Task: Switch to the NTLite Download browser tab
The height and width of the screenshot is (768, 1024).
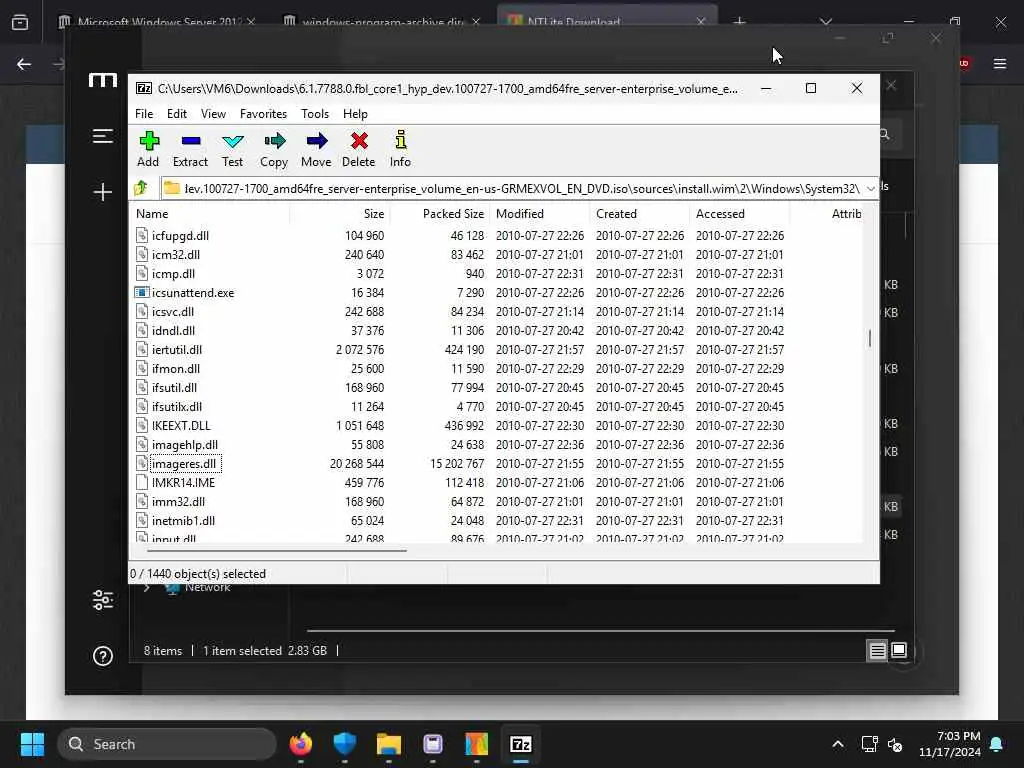Action: tap(607, 22)
